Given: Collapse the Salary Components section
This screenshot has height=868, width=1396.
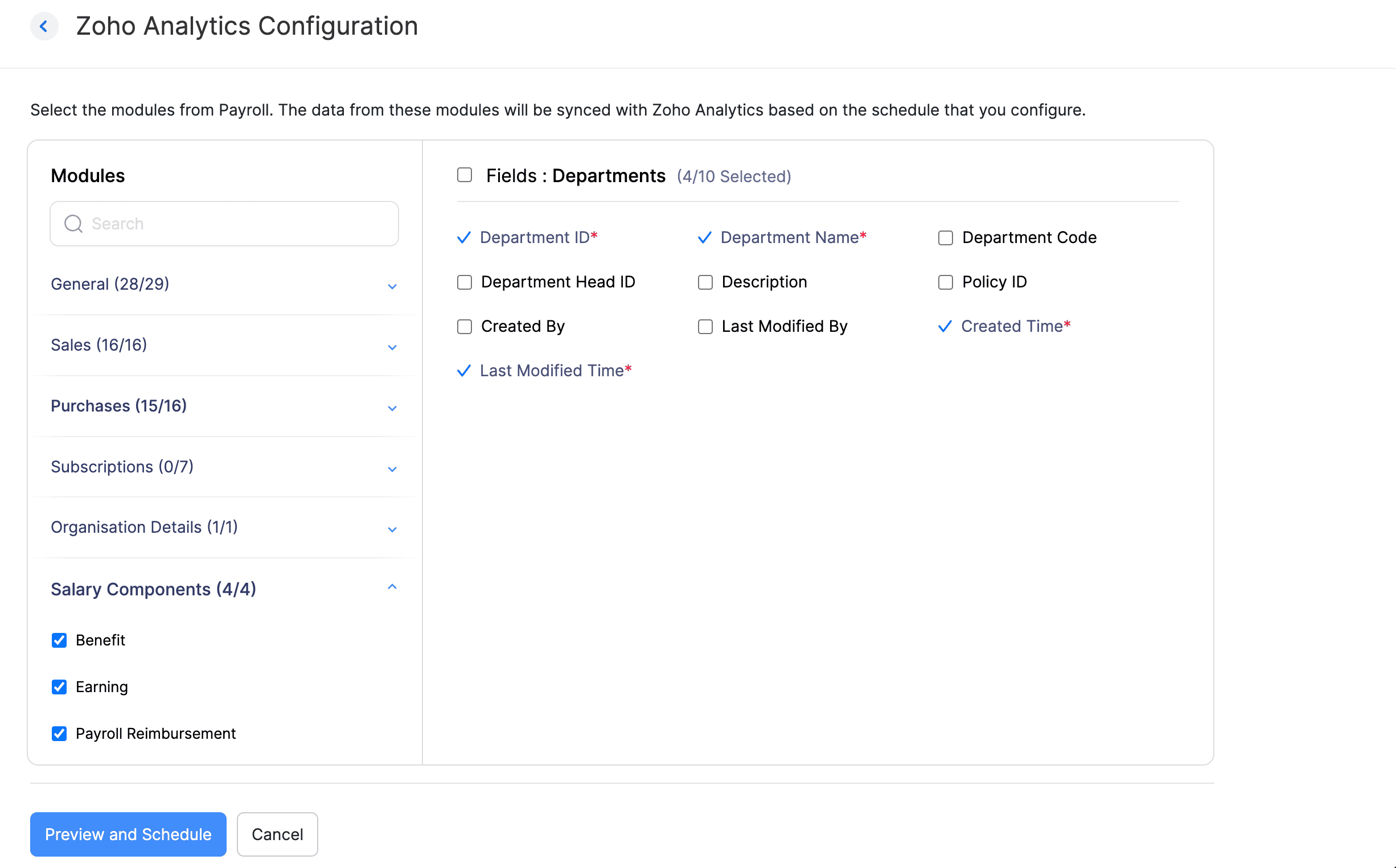Looking at the screenshot, I should 392,587.
